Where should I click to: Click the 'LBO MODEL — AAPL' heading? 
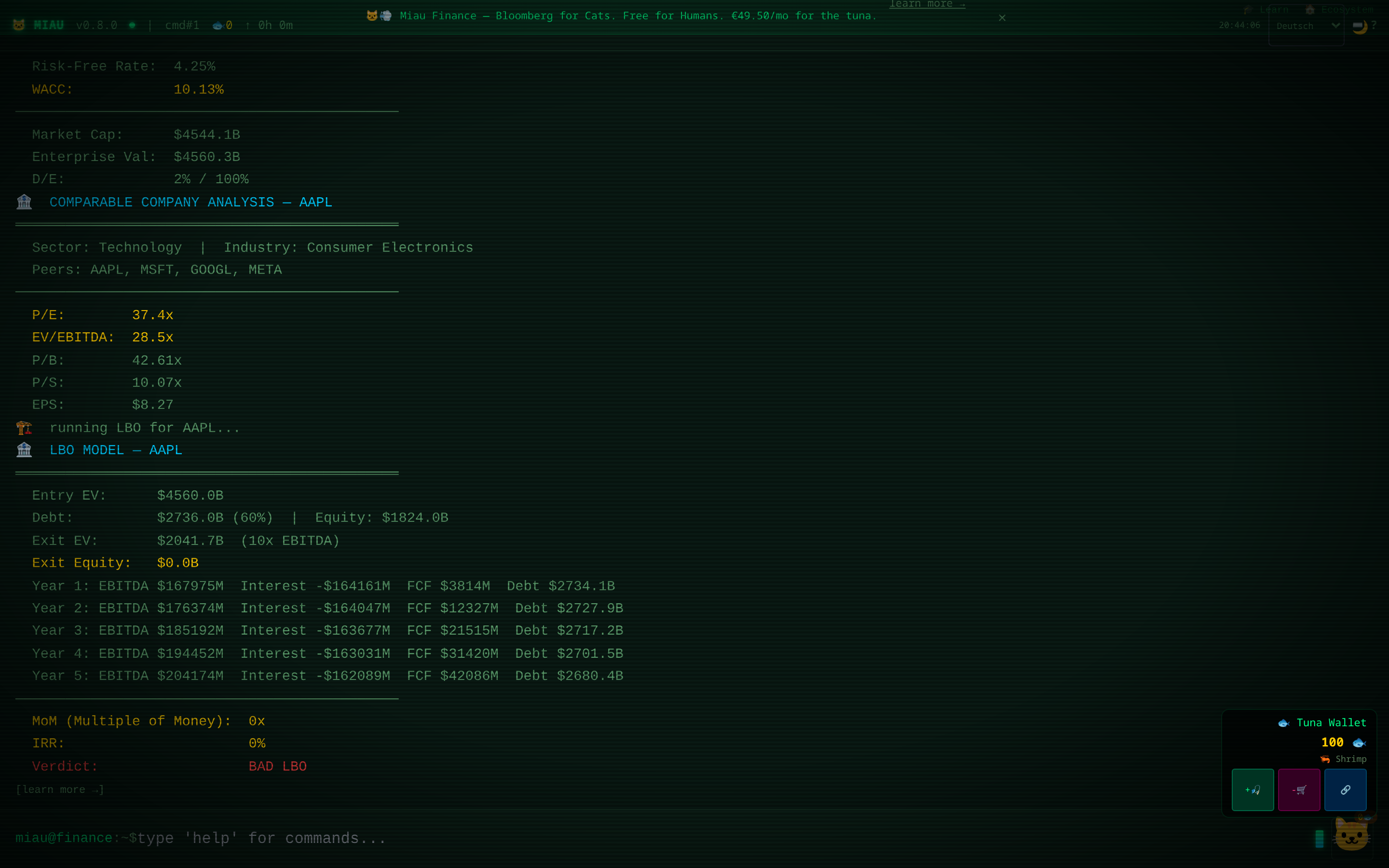pyautogui.click(x=116, y=450)
